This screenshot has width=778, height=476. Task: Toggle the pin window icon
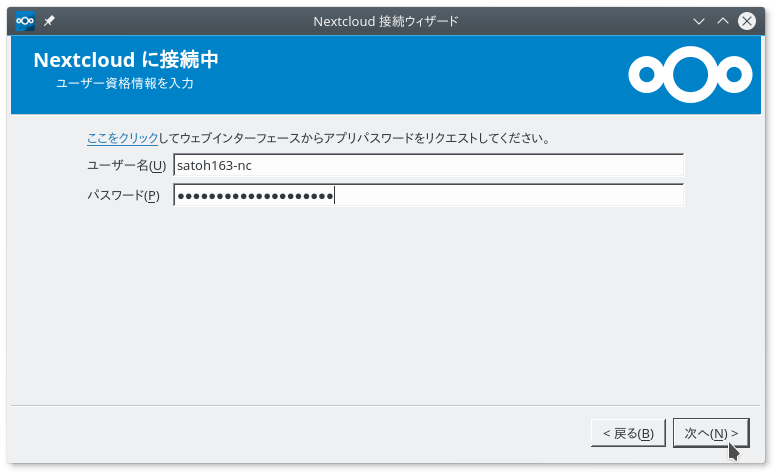49,21
